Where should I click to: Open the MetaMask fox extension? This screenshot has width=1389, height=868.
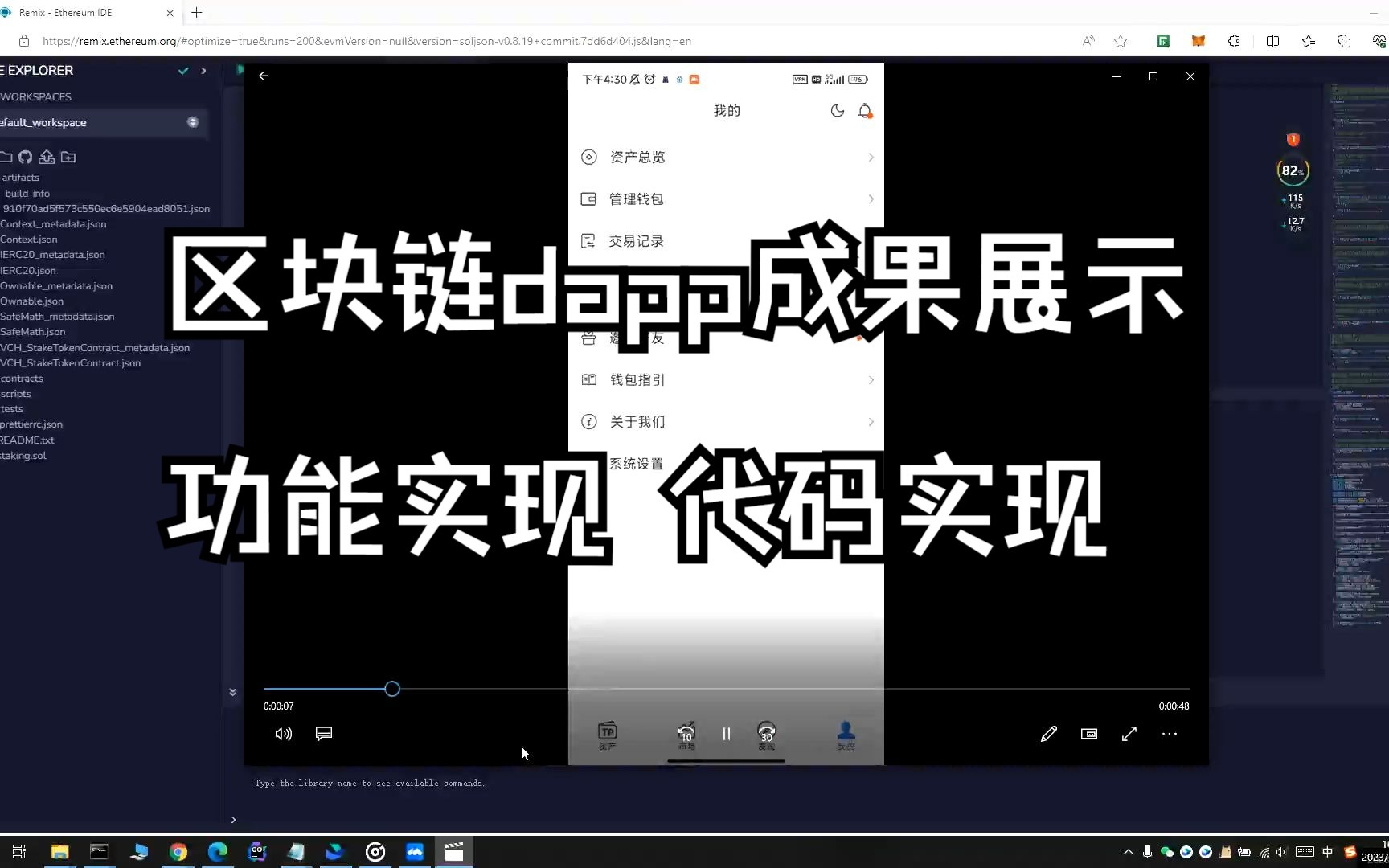[x=1198, y=41]
